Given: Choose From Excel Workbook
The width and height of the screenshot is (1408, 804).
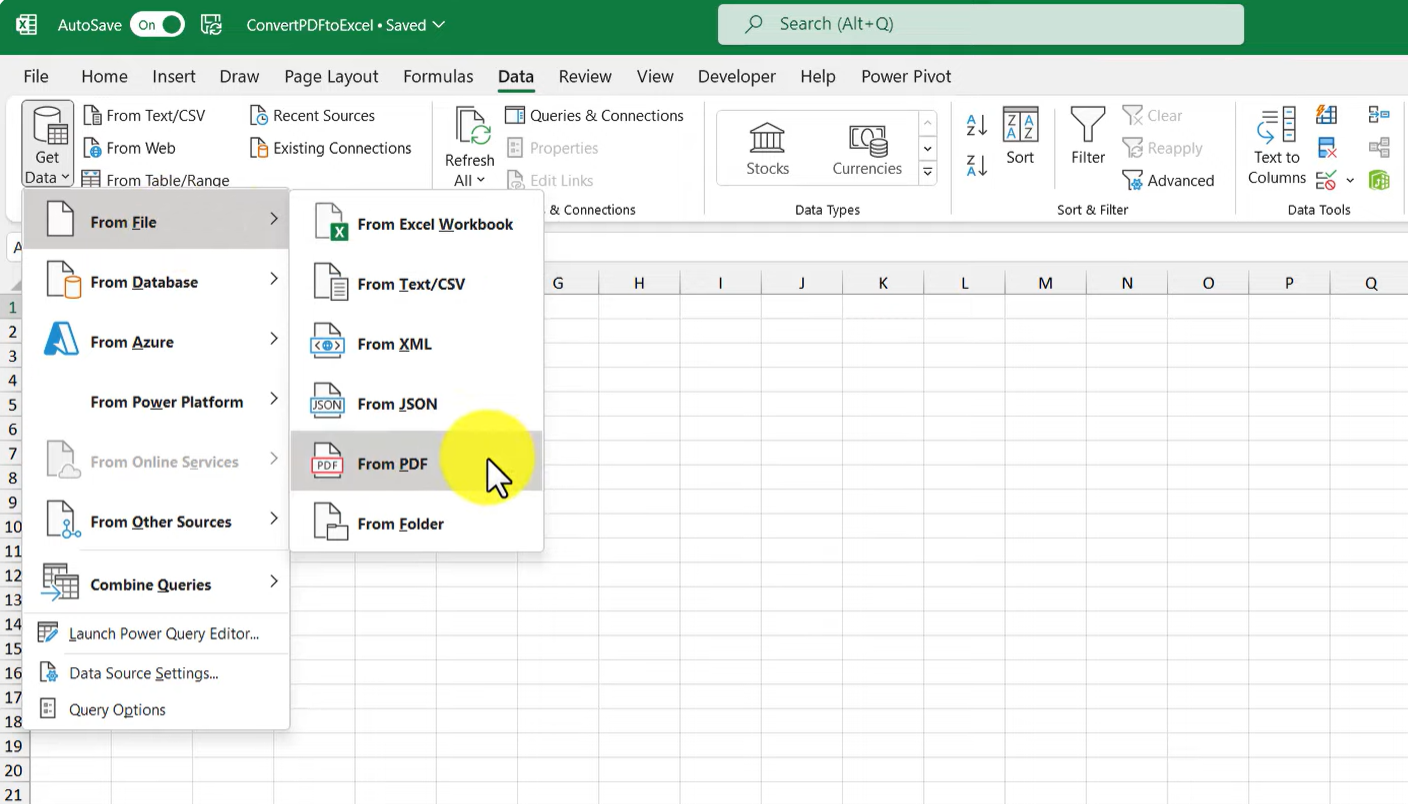Looking at the screenshot, I should pos(417,224).
